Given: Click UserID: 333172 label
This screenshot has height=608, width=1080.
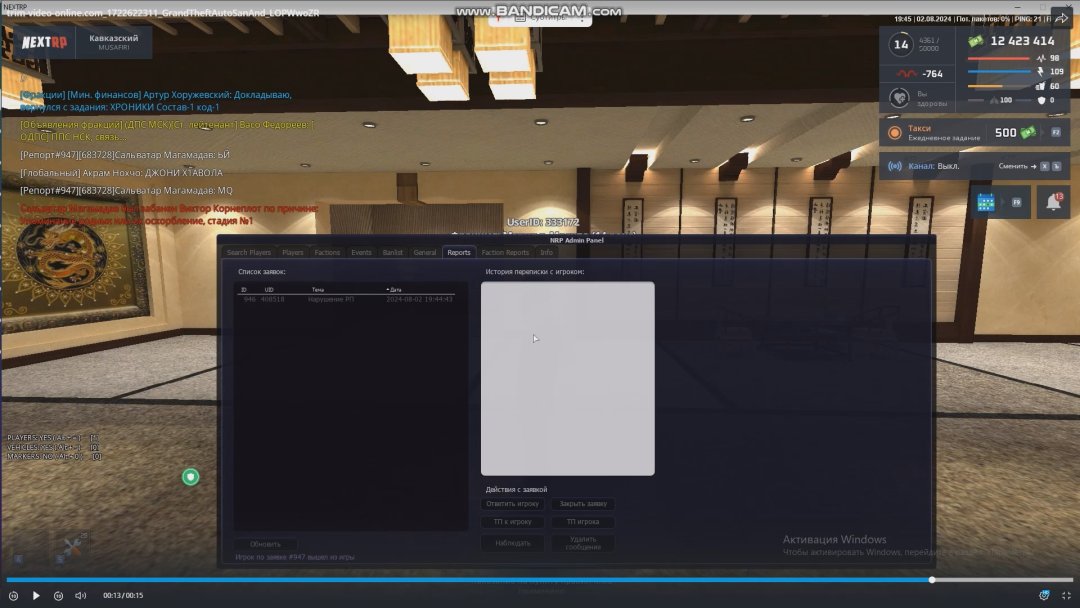Looking at the screenshot, I should (543, 222).
